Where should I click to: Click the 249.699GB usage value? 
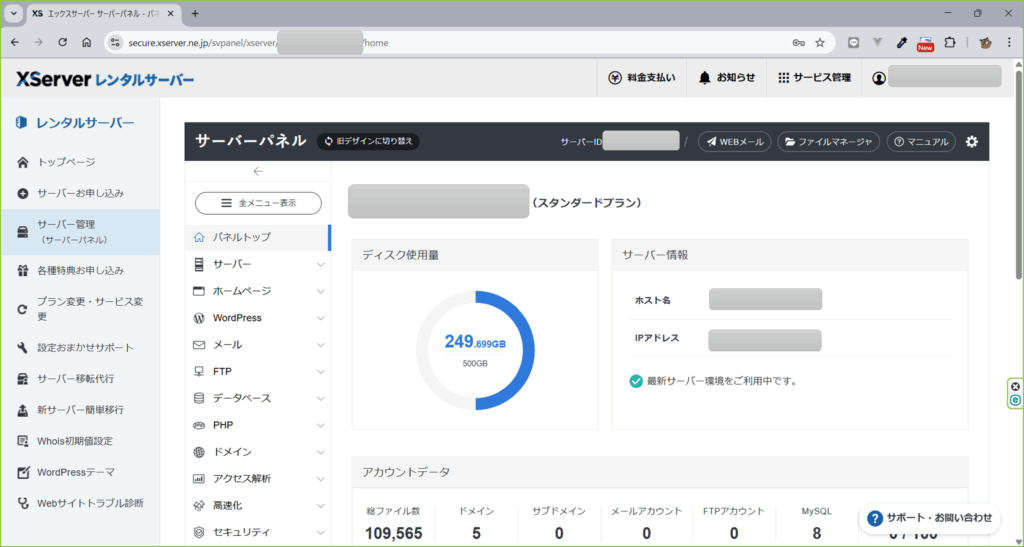[x=475, y=342]
